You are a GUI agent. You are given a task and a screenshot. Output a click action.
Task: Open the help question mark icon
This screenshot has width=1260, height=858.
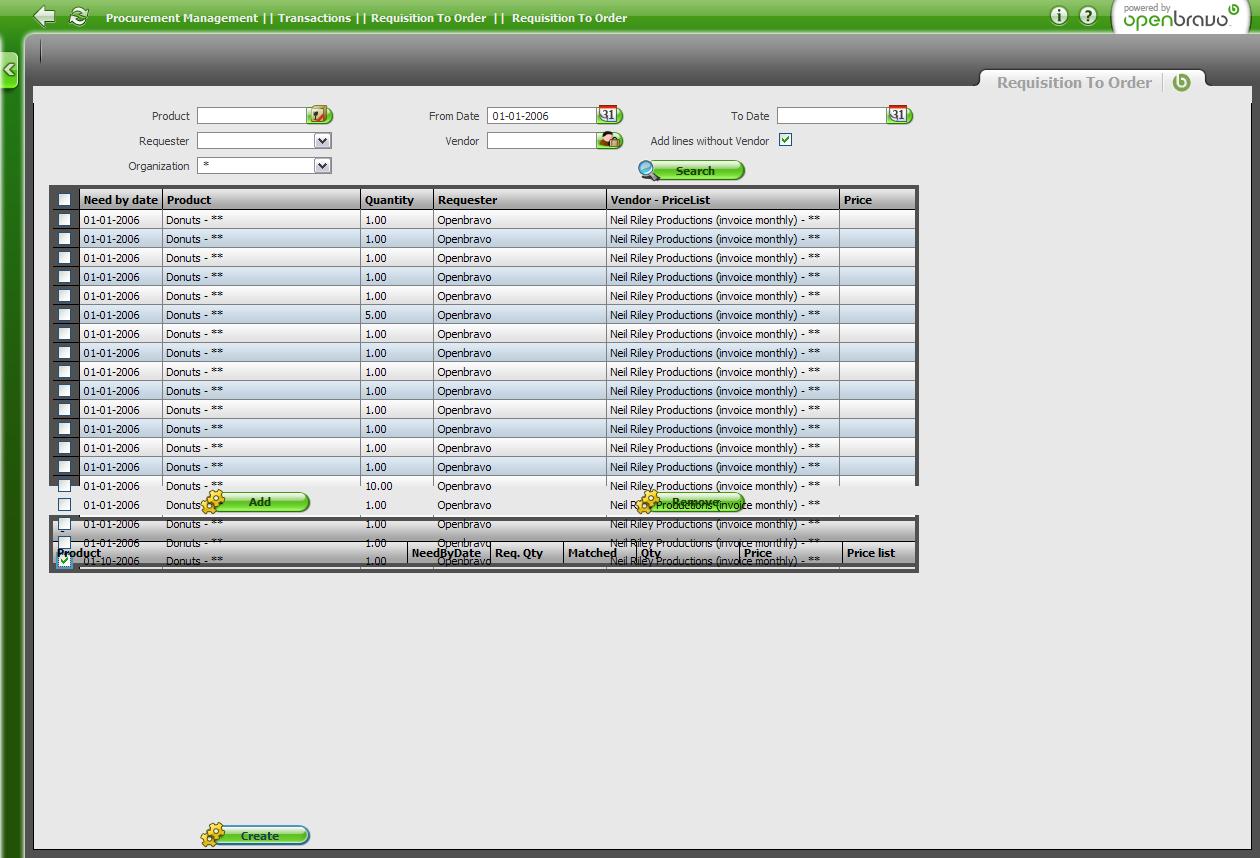(1089, 16)
